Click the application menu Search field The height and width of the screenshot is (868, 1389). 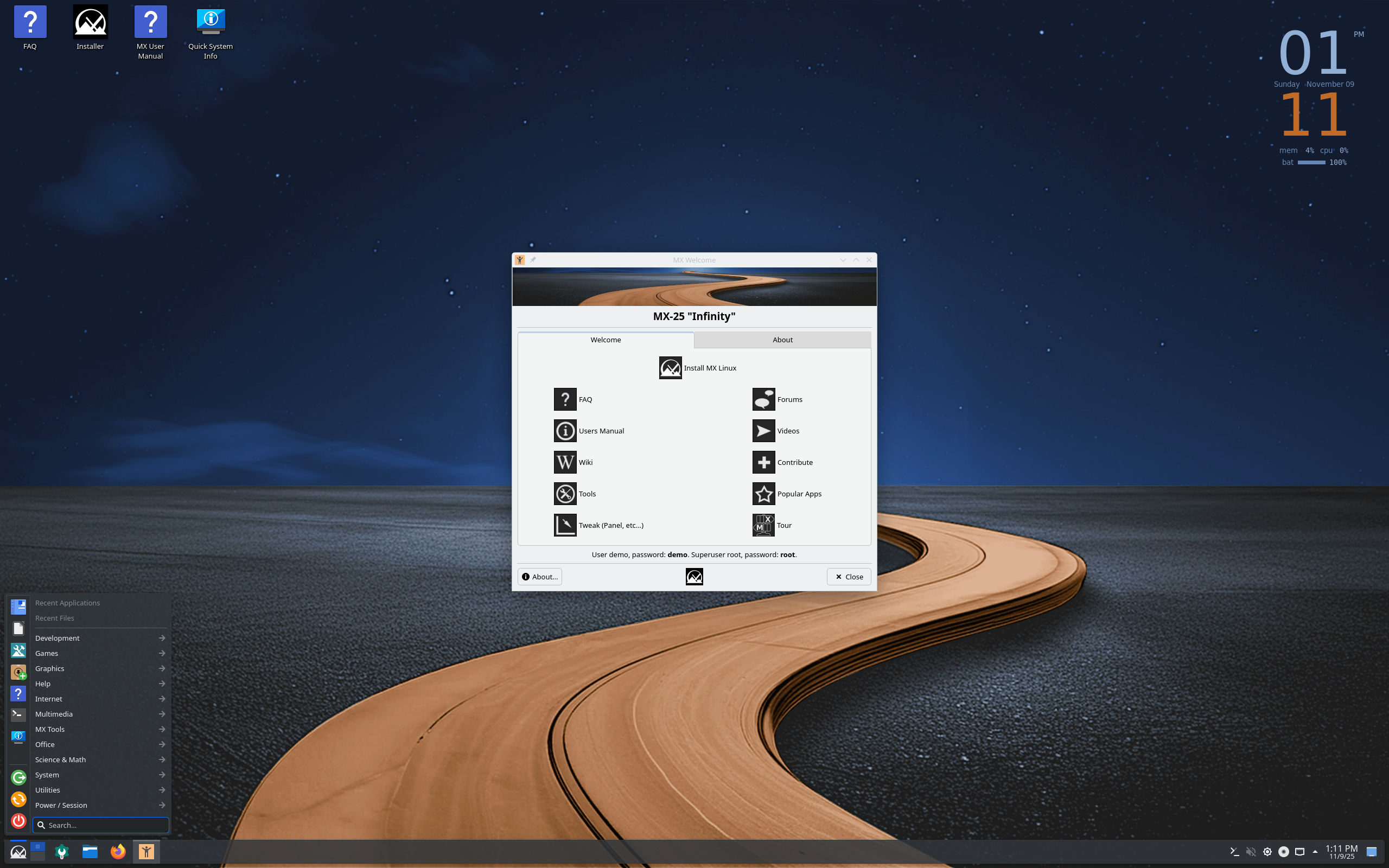pyautogui.click(x=101, y=825)
